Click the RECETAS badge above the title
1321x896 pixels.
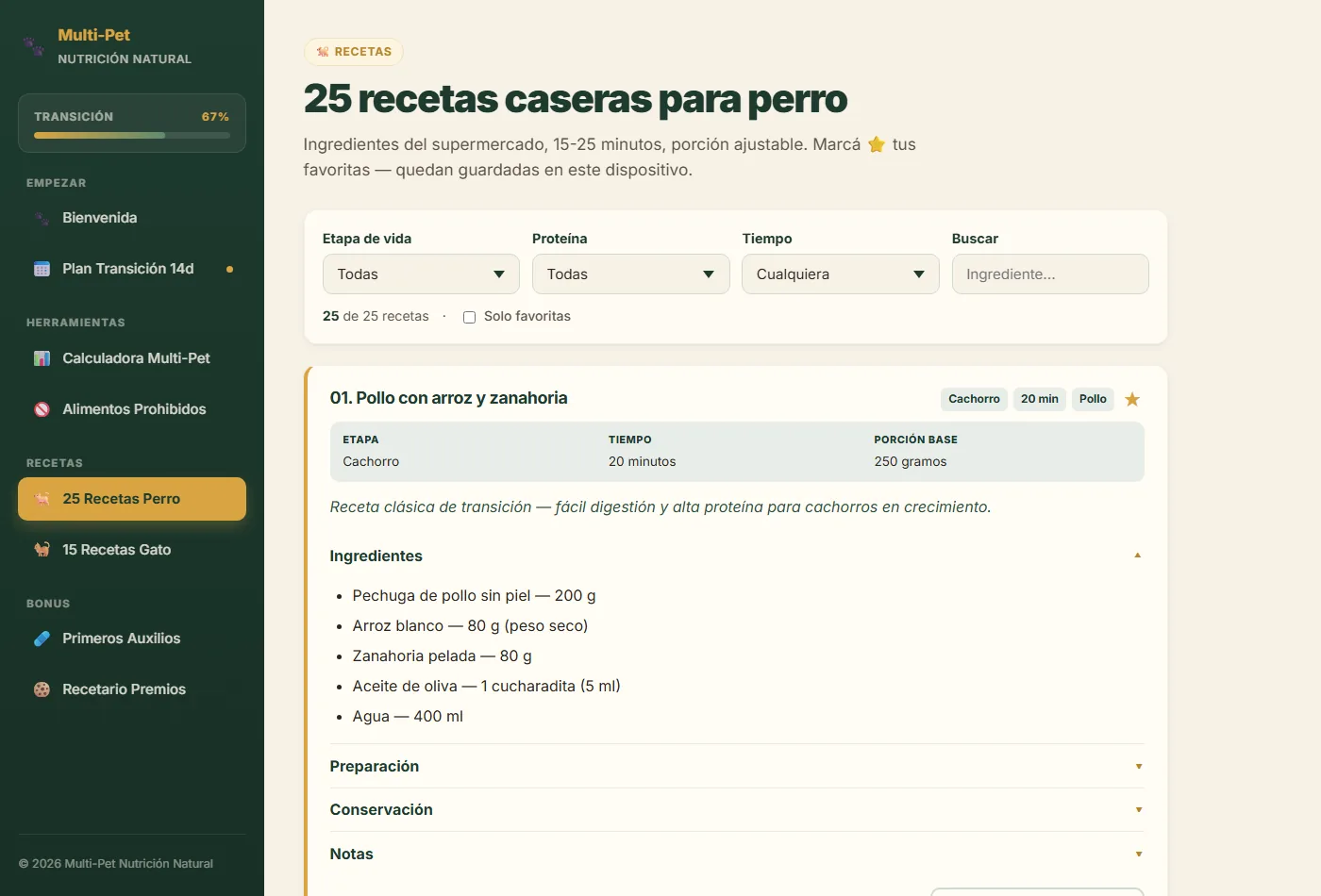pyautogui.click(x=354, y=52)
